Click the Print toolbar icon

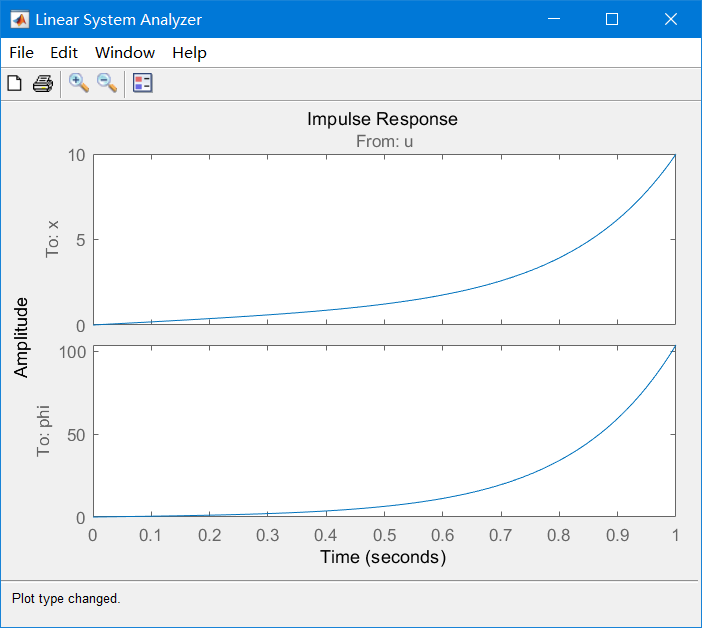(43, 83)
